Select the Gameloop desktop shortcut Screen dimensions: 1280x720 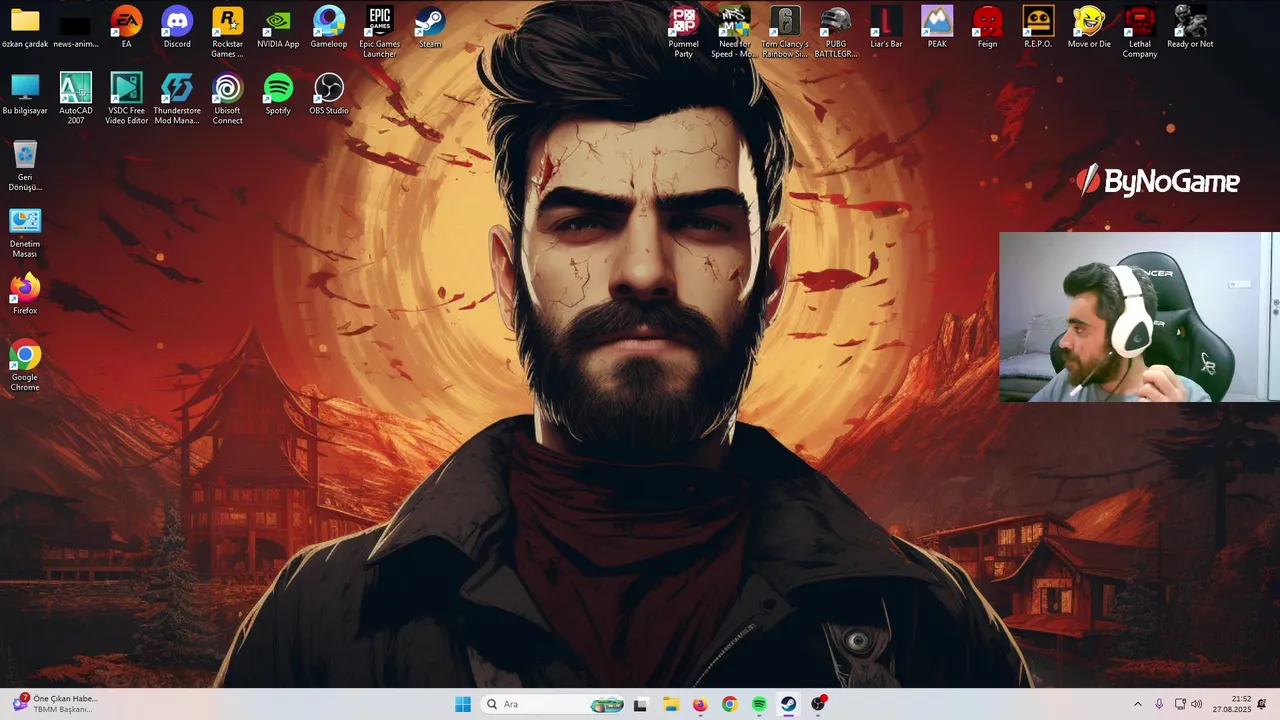329,28
